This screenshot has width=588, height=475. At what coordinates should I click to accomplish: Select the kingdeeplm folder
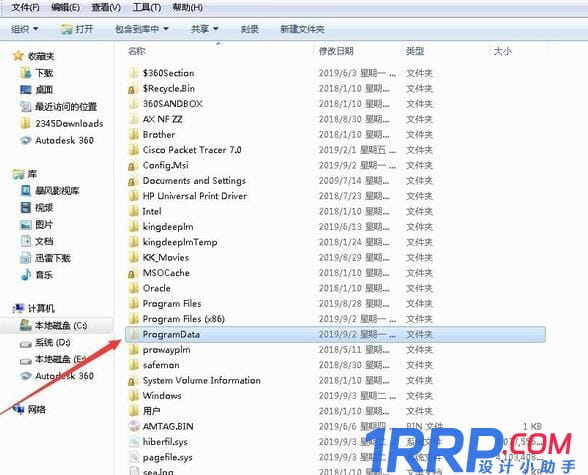[168, 227]
